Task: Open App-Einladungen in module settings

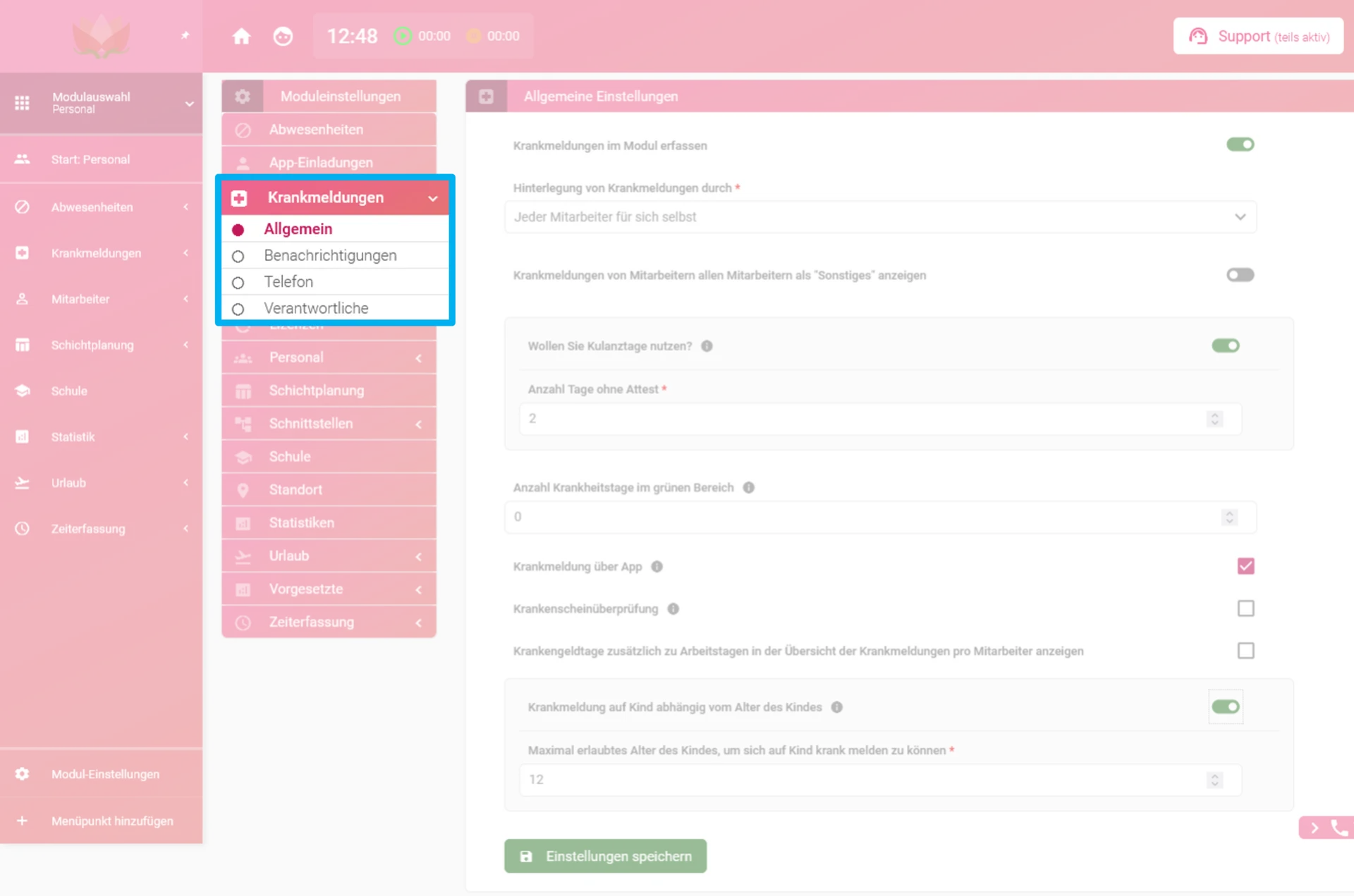Action: point(329,163)
